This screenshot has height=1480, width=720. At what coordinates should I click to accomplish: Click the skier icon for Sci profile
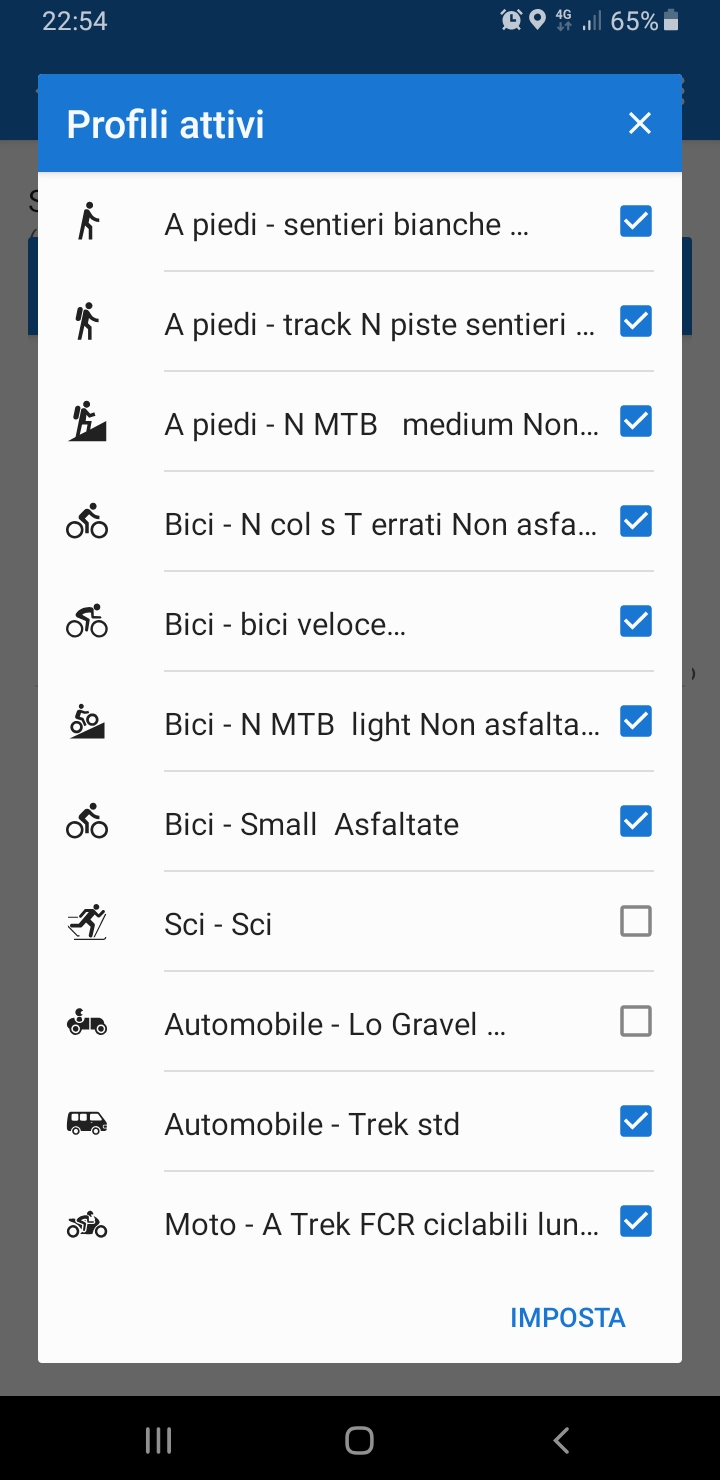(88, 922)
